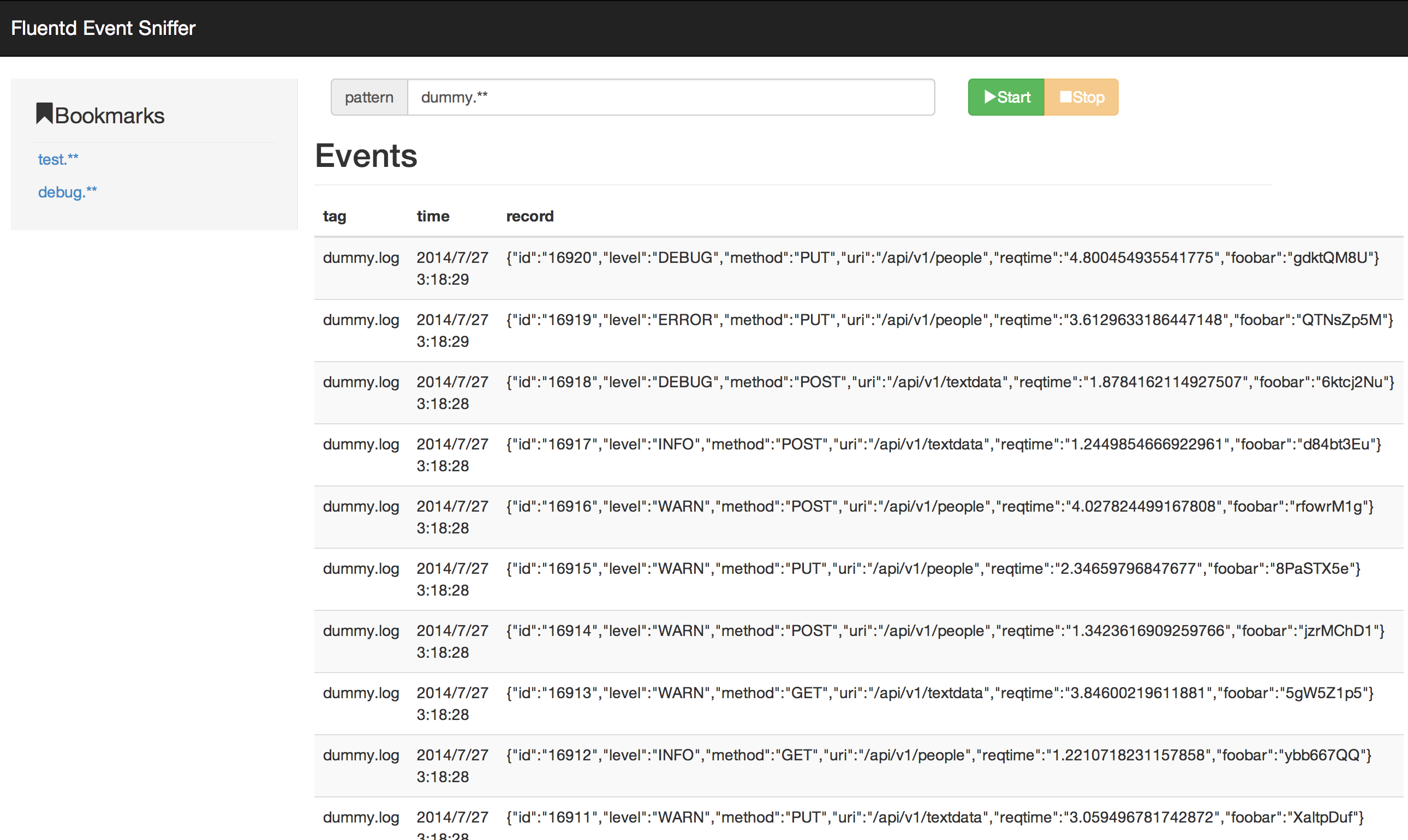Open the debug.** bookmark link
The image size is (1408, 840).
point(67,193)
